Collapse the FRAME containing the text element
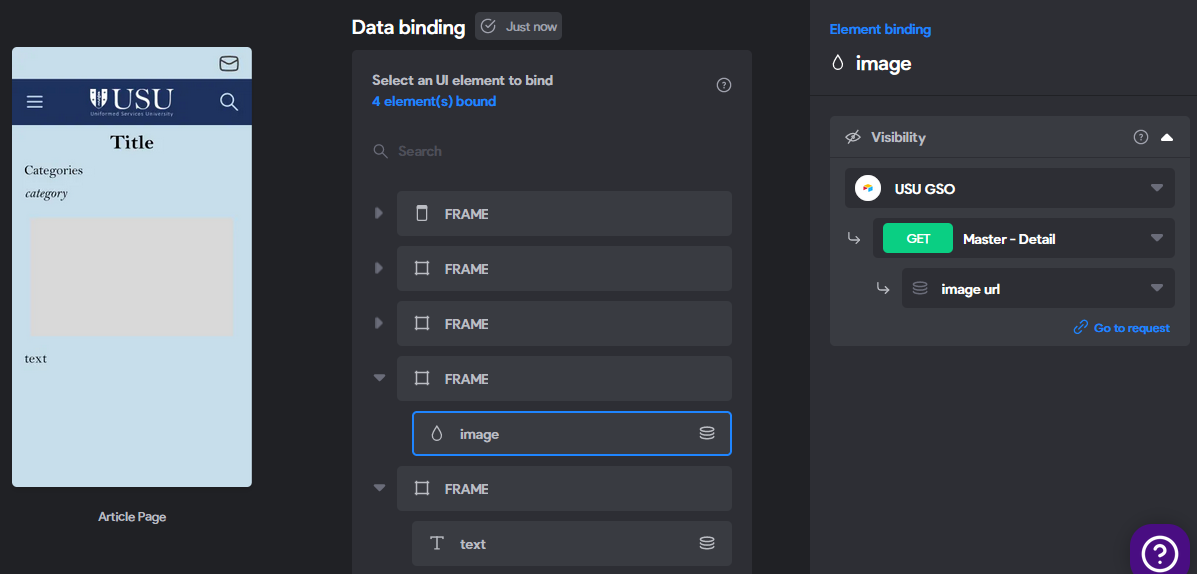Image resolution: width=1197 pixels, height=574 pixels. click(x=379, y=487)
